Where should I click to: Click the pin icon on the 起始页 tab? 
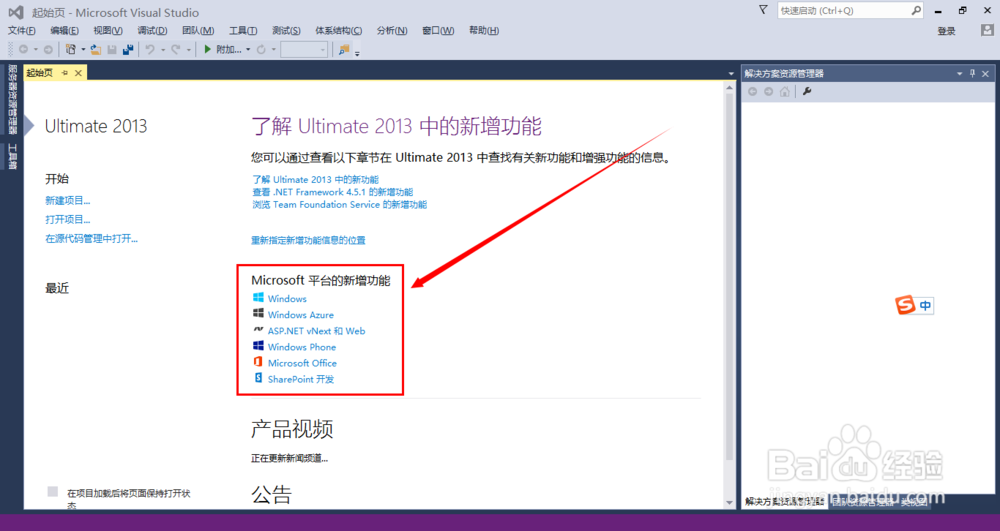pos(64,73)
